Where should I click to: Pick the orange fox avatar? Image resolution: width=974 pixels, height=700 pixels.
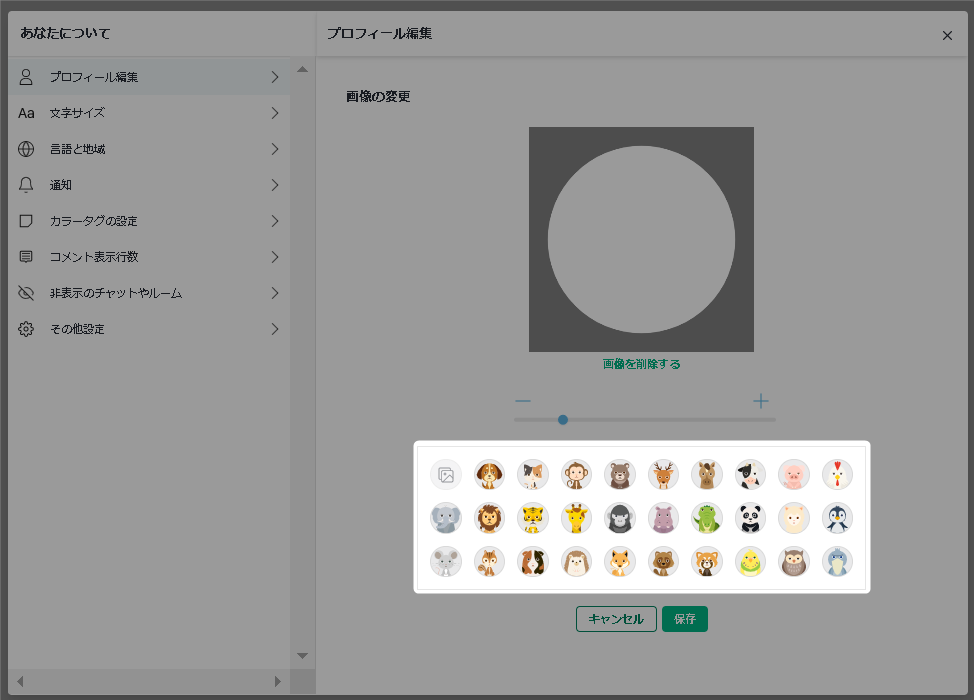[x=620, y=562]
